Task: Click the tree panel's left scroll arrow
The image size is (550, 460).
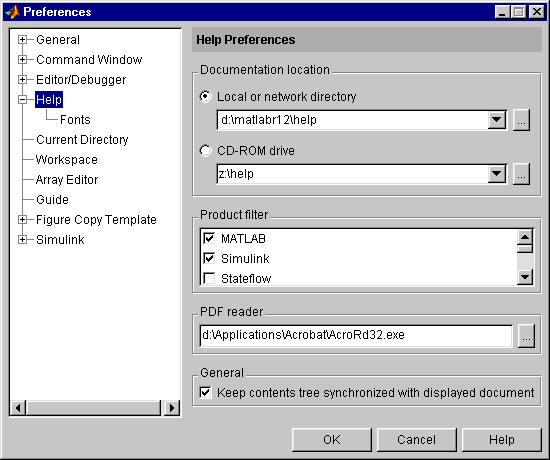Action: coord(18,408)
